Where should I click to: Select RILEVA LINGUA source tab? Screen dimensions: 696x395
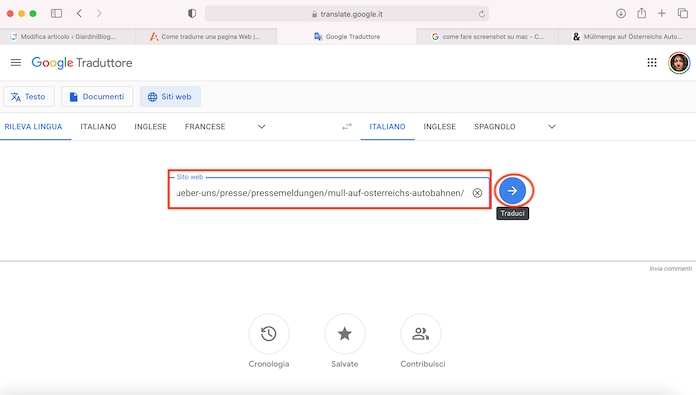33,126
